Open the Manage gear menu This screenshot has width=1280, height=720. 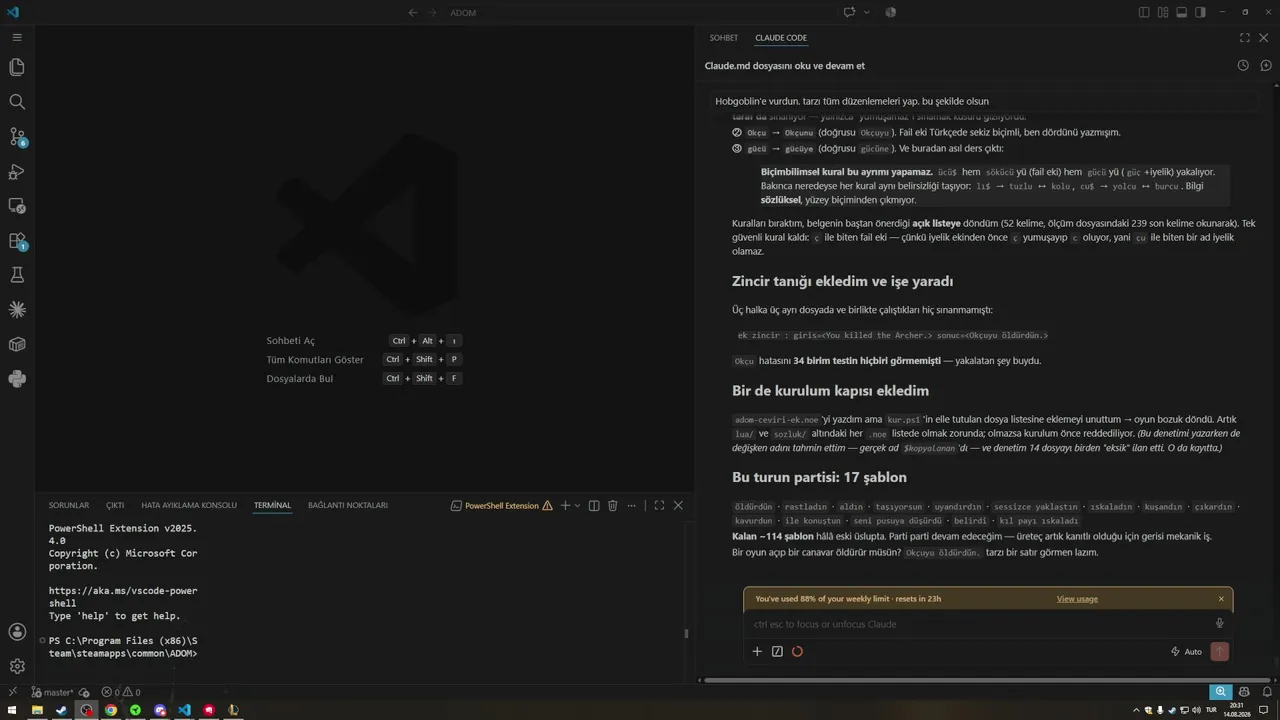17,666
